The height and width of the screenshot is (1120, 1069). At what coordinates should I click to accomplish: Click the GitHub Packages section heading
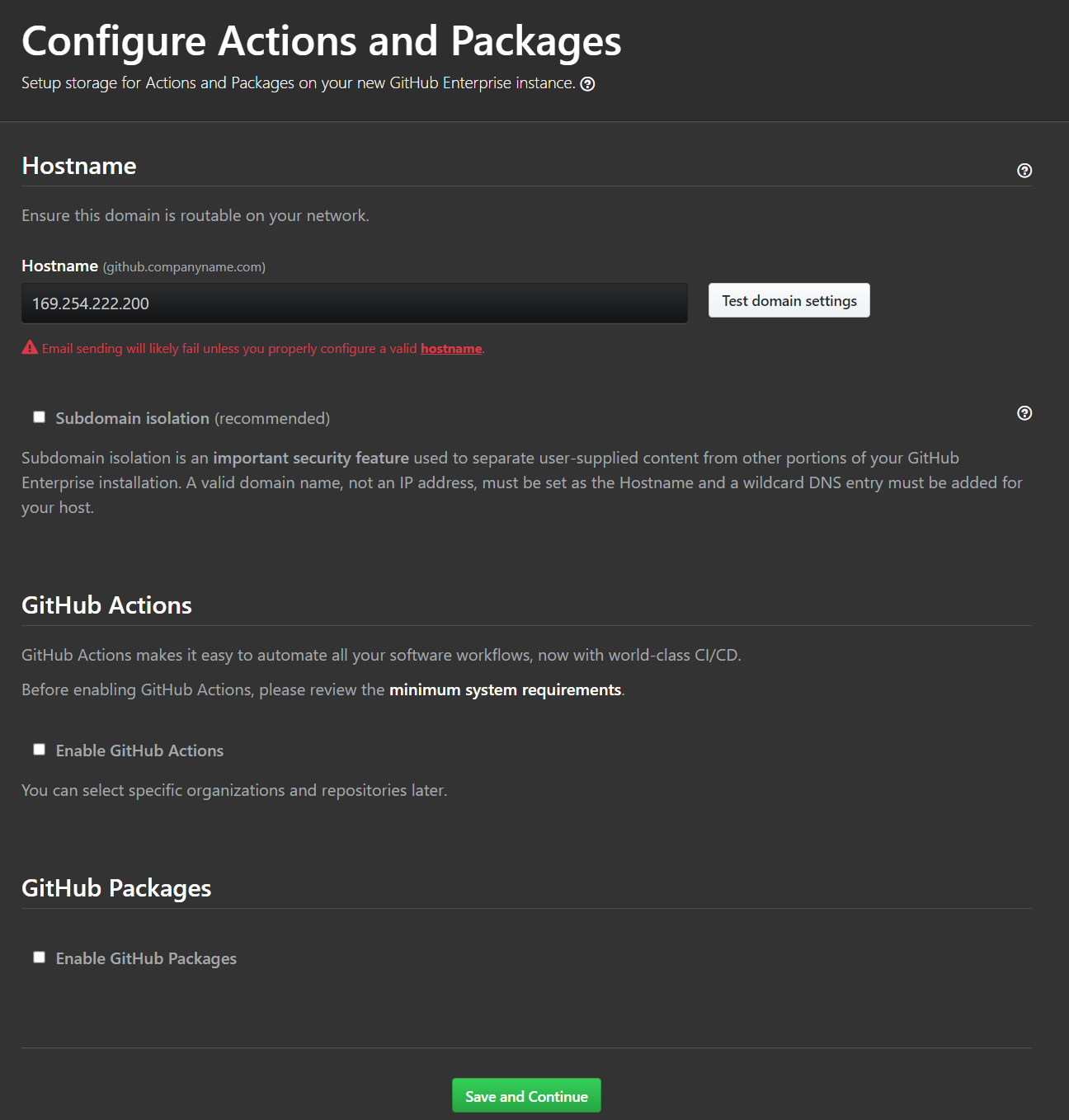[116, 888]
